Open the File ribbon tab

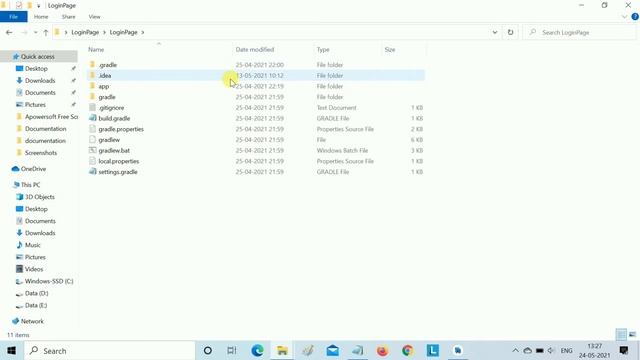13,17
